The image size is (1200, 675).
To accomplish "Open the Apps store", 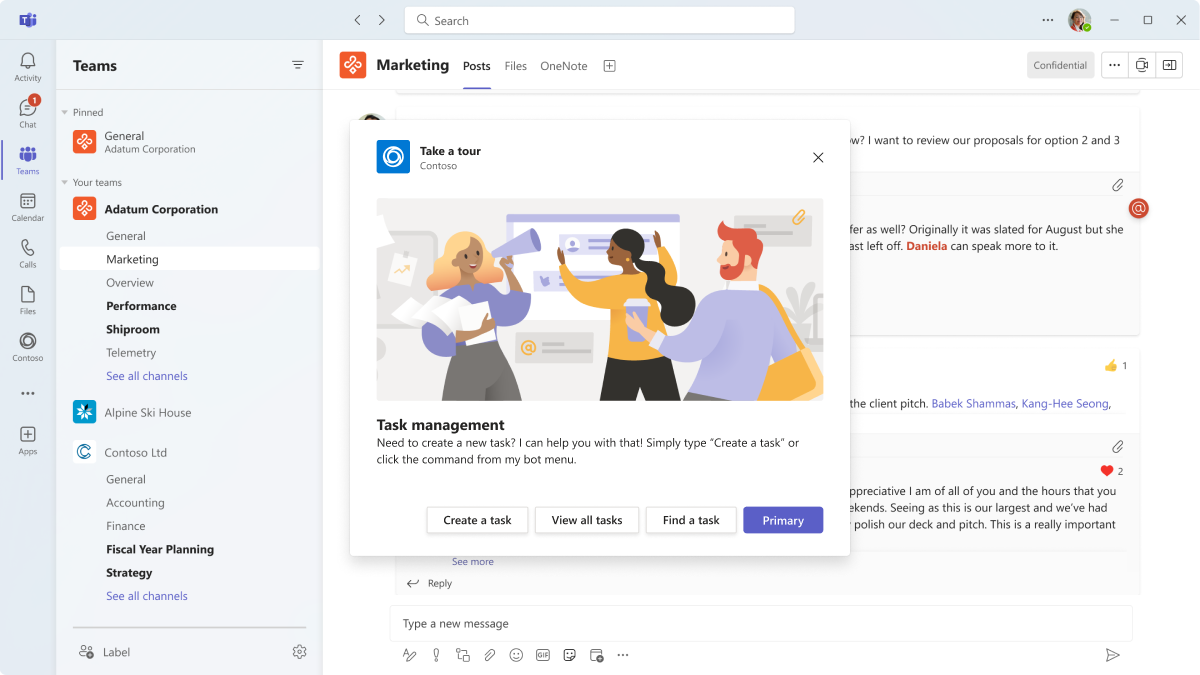I will [x=28, y=440].
